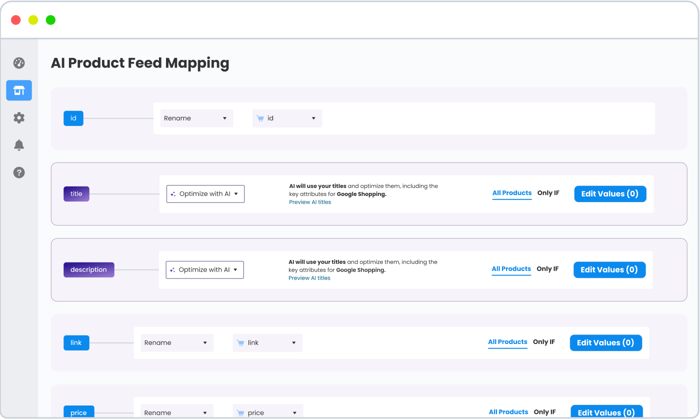The height and width of the screenshot is (420, 700).
Task: Open the help question mark icon
Action: coord(18,173)
